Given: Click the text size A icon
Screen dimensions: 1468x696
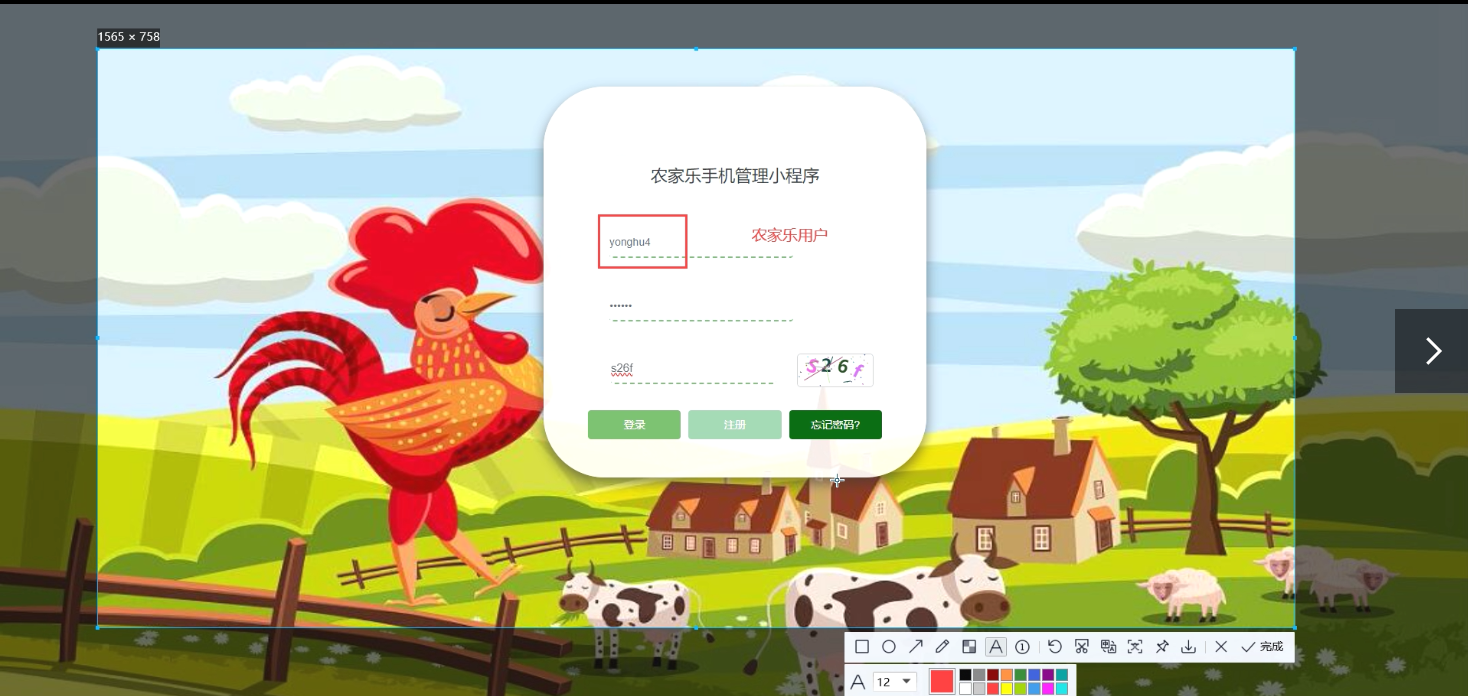Looking at the screenshot, I should pos(858,682).
